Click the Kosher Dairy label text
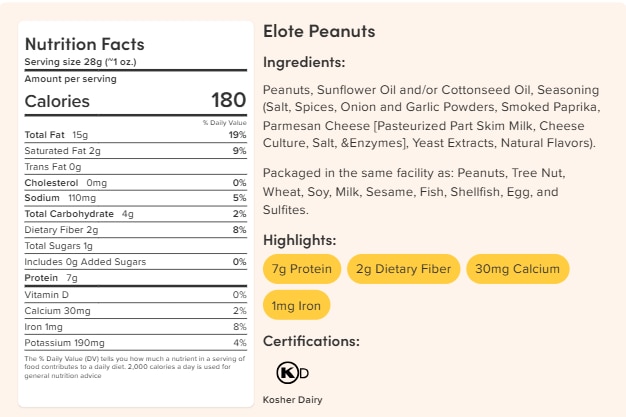 [x=293, y=401]
